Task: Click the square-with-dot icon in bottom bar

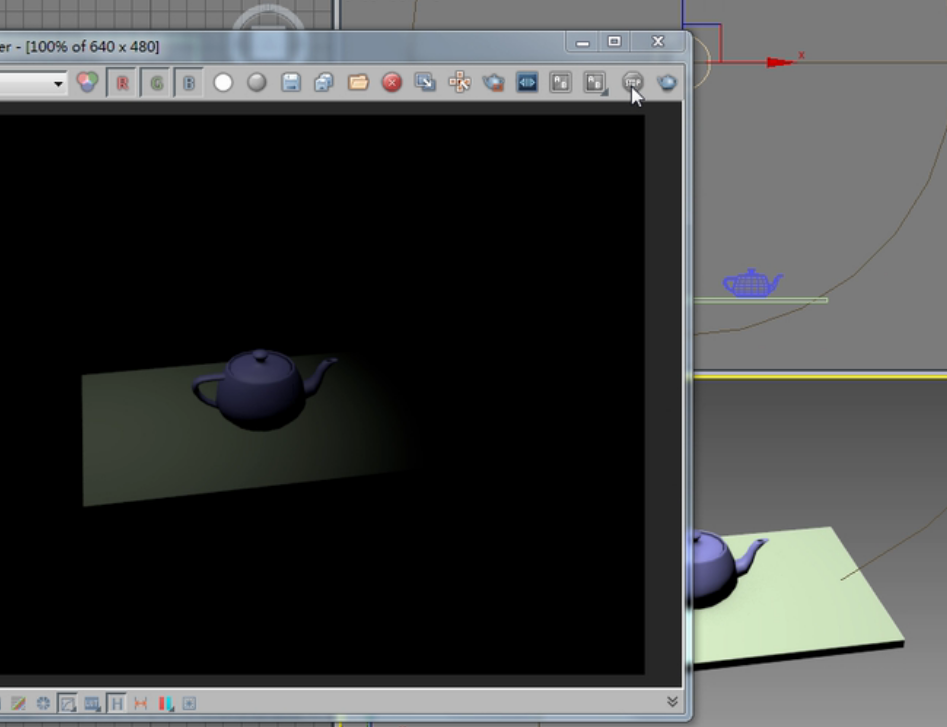Action: pyautogui.click(x=189, y=703)
